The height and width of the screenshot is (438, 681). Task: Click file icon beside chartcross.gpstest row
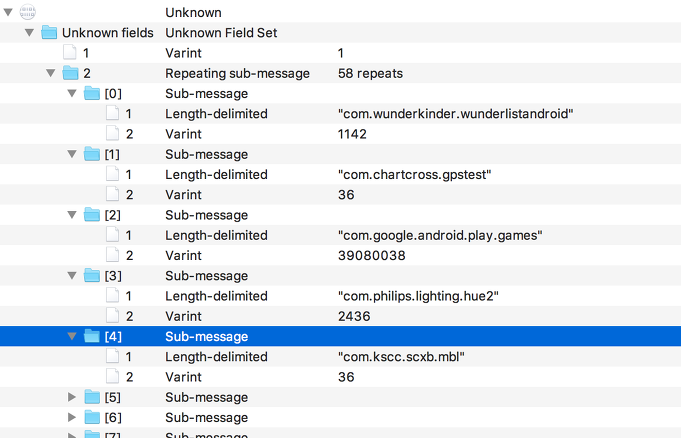(112, 174)
